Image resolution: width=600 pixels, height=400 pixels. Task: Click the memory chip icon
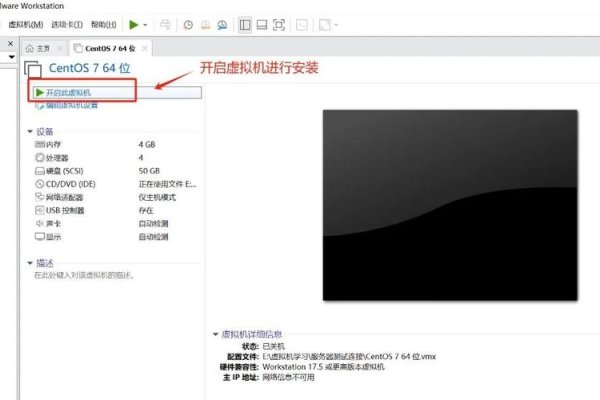[x=40, y=144]
